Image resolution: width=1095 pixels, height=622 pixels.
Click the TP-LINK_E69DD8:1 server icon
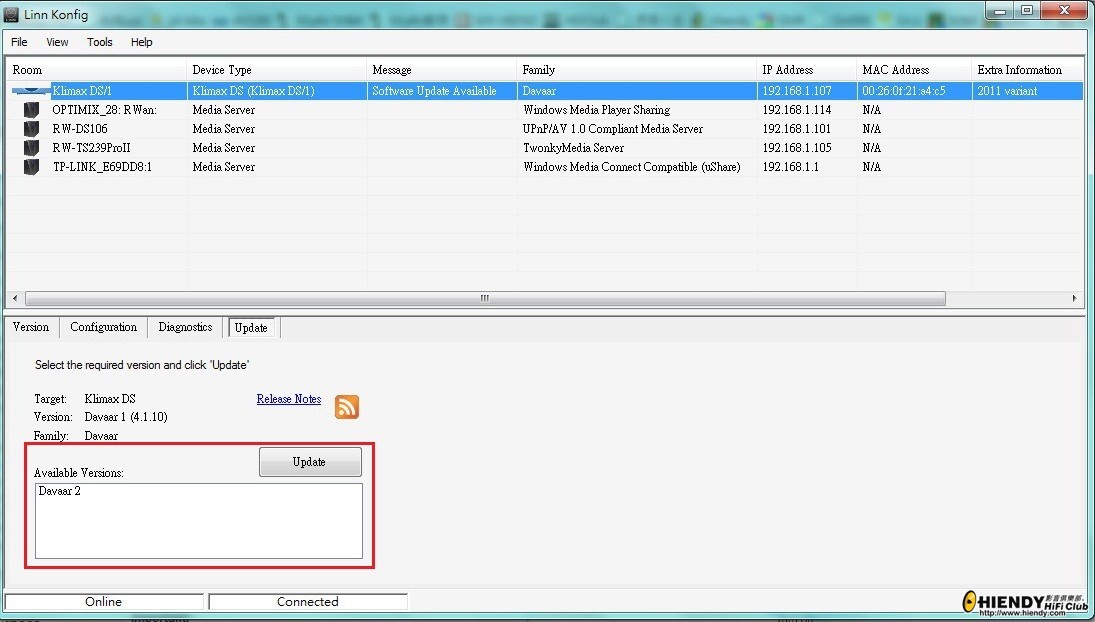click(x=31, y=166)
